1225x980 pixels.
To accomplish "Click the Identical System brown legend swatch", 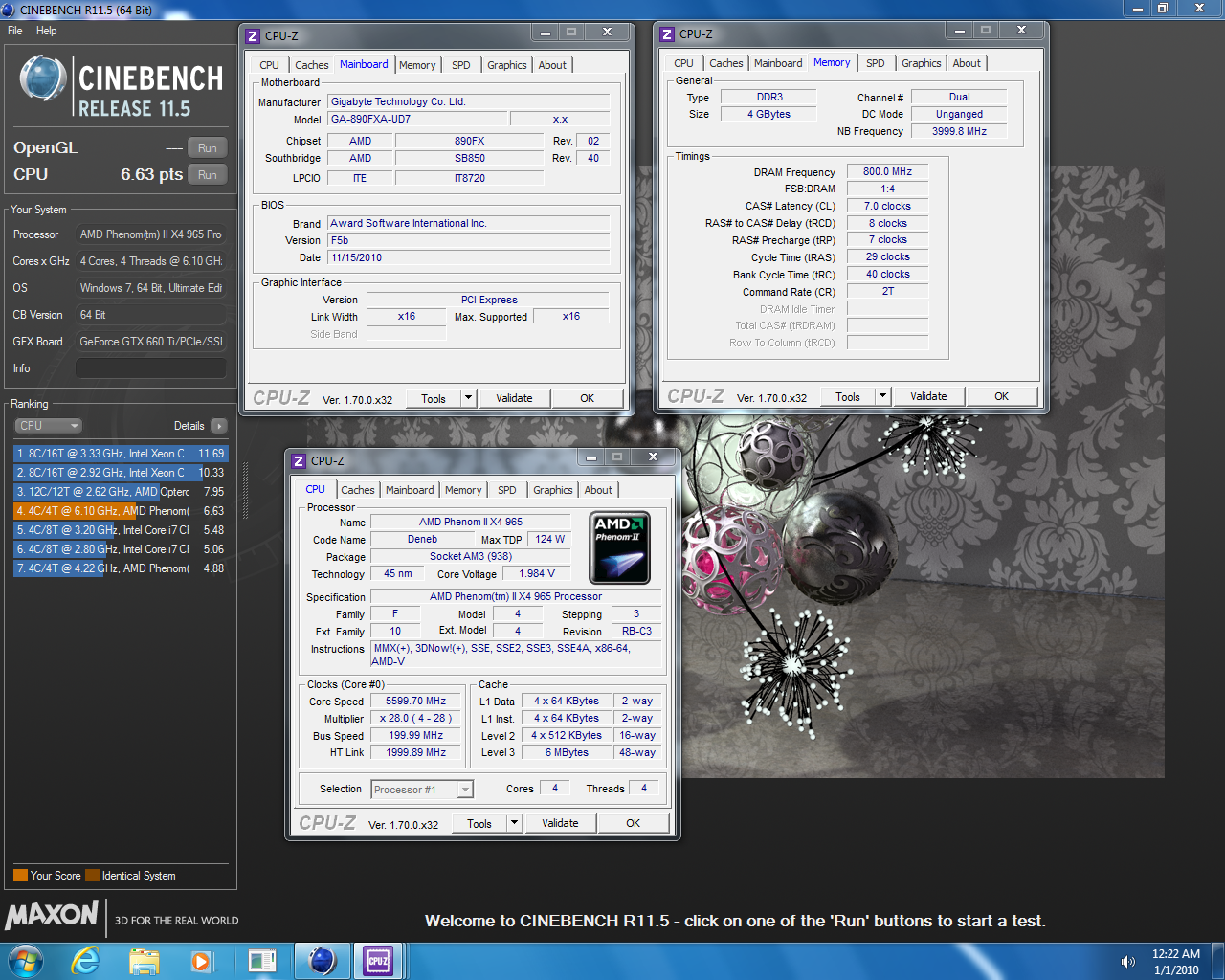I will (x=92, y=876).
